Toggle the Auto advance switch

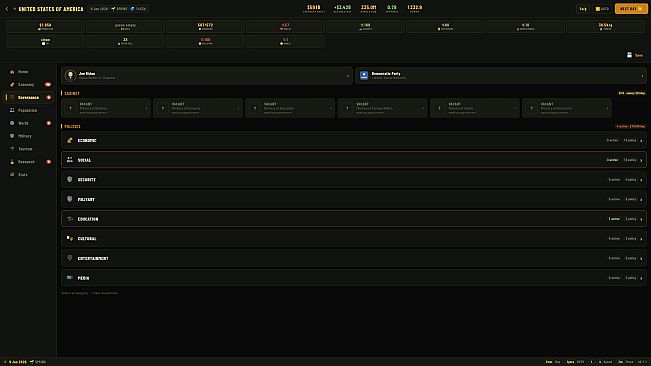pos(602,9)
